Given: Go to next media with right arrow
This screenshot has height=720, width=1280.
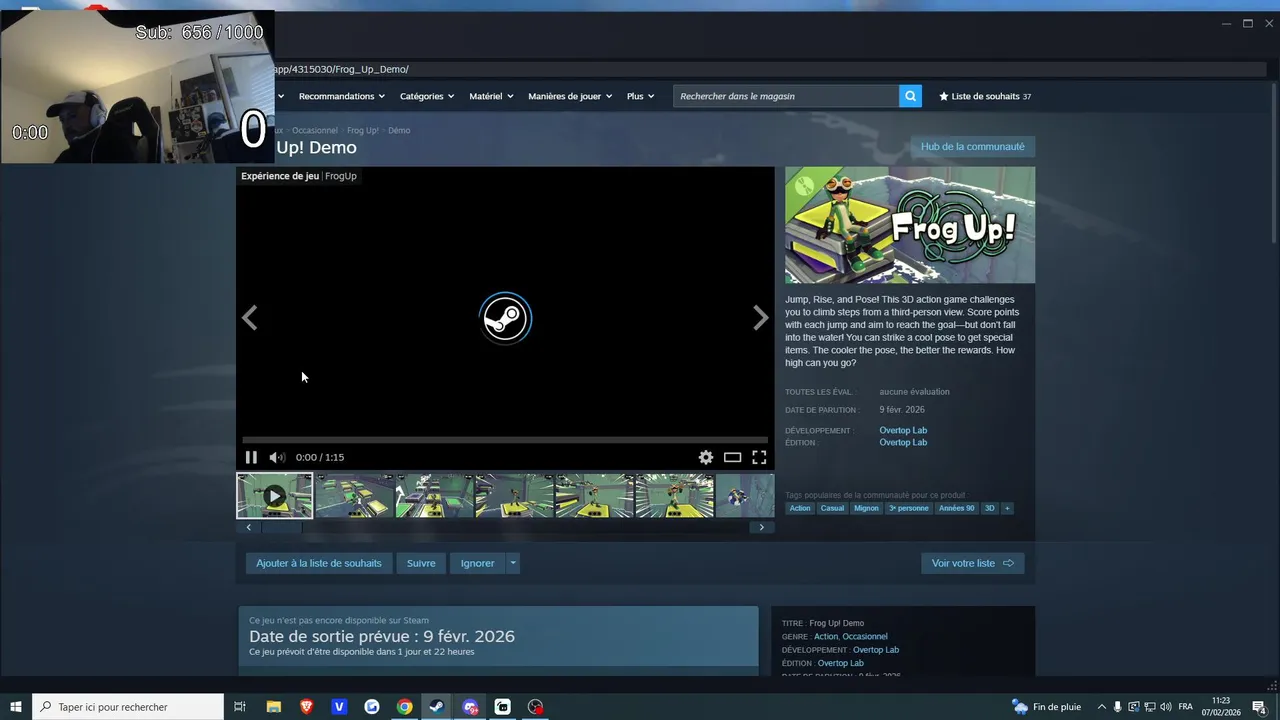Looking at the screenshot, I should point(761,318).
